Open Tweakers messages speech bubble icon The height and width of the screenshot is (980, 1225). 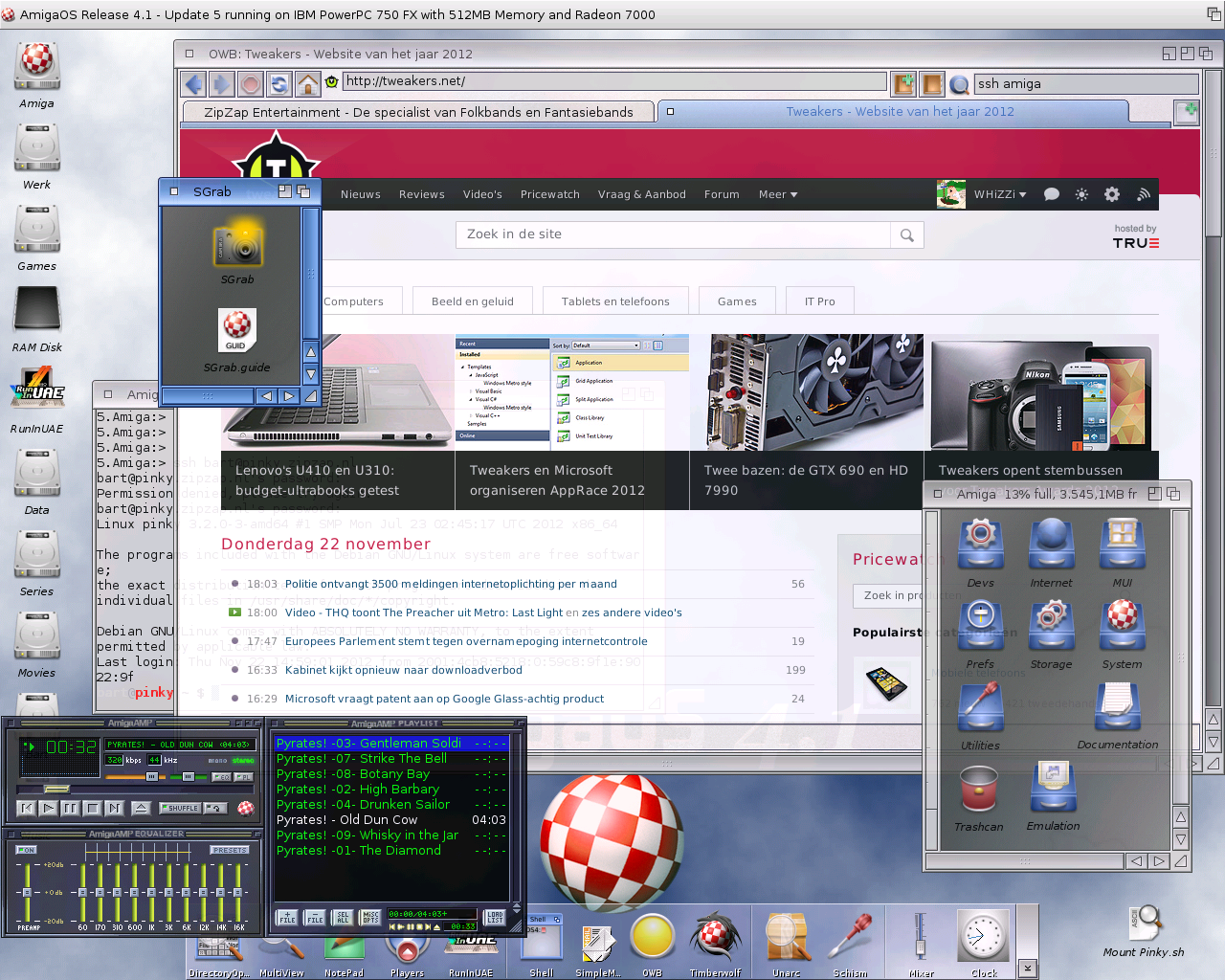[1051, 194]
